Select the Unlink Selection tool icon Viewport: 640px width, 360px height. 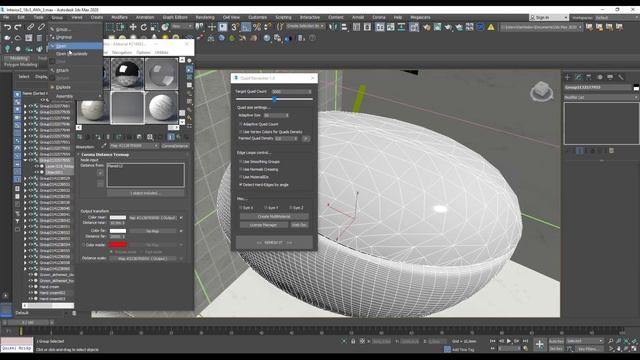coord(41,27)
